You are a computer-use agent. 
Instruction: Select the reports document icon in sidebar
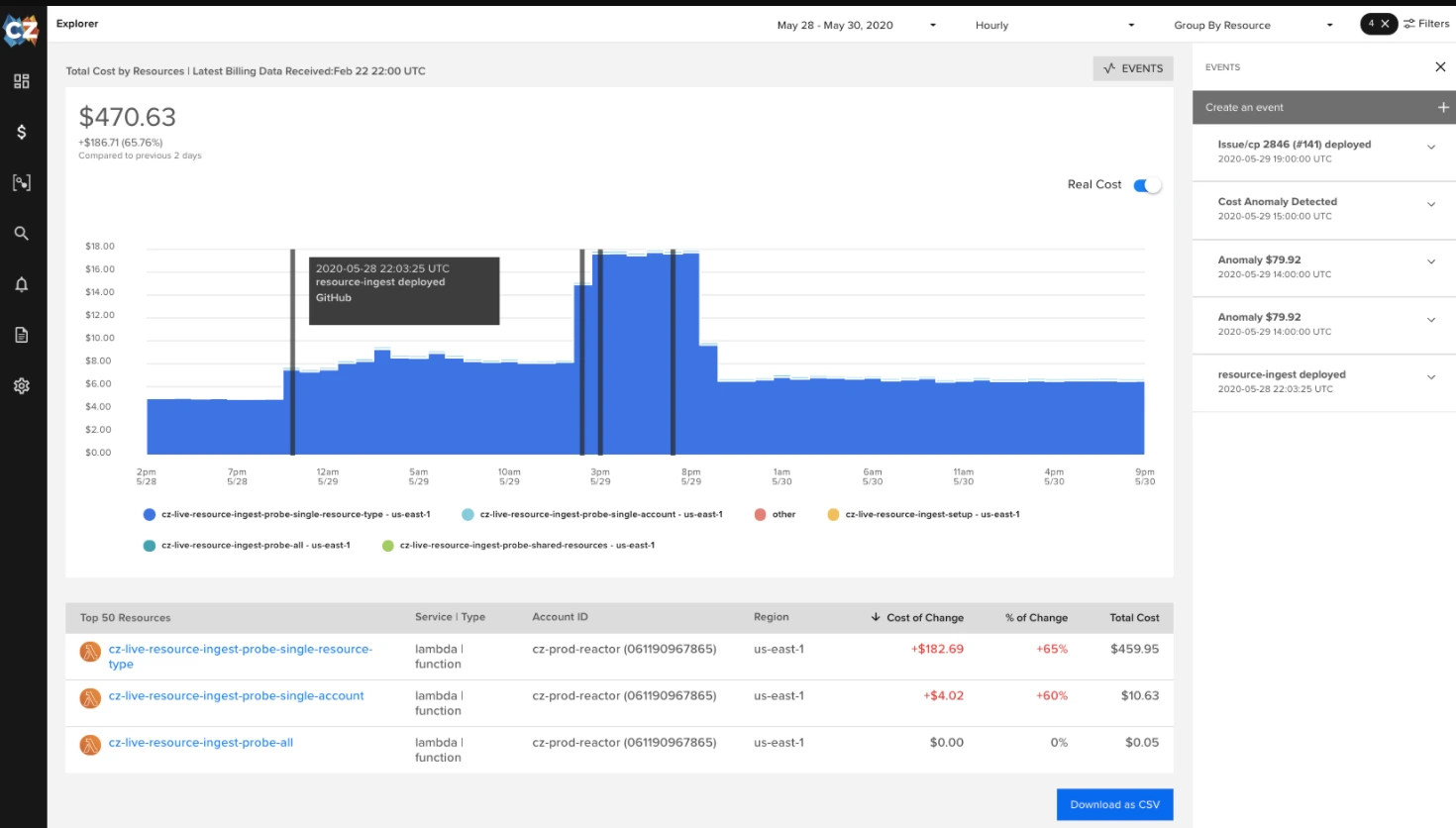20,335
